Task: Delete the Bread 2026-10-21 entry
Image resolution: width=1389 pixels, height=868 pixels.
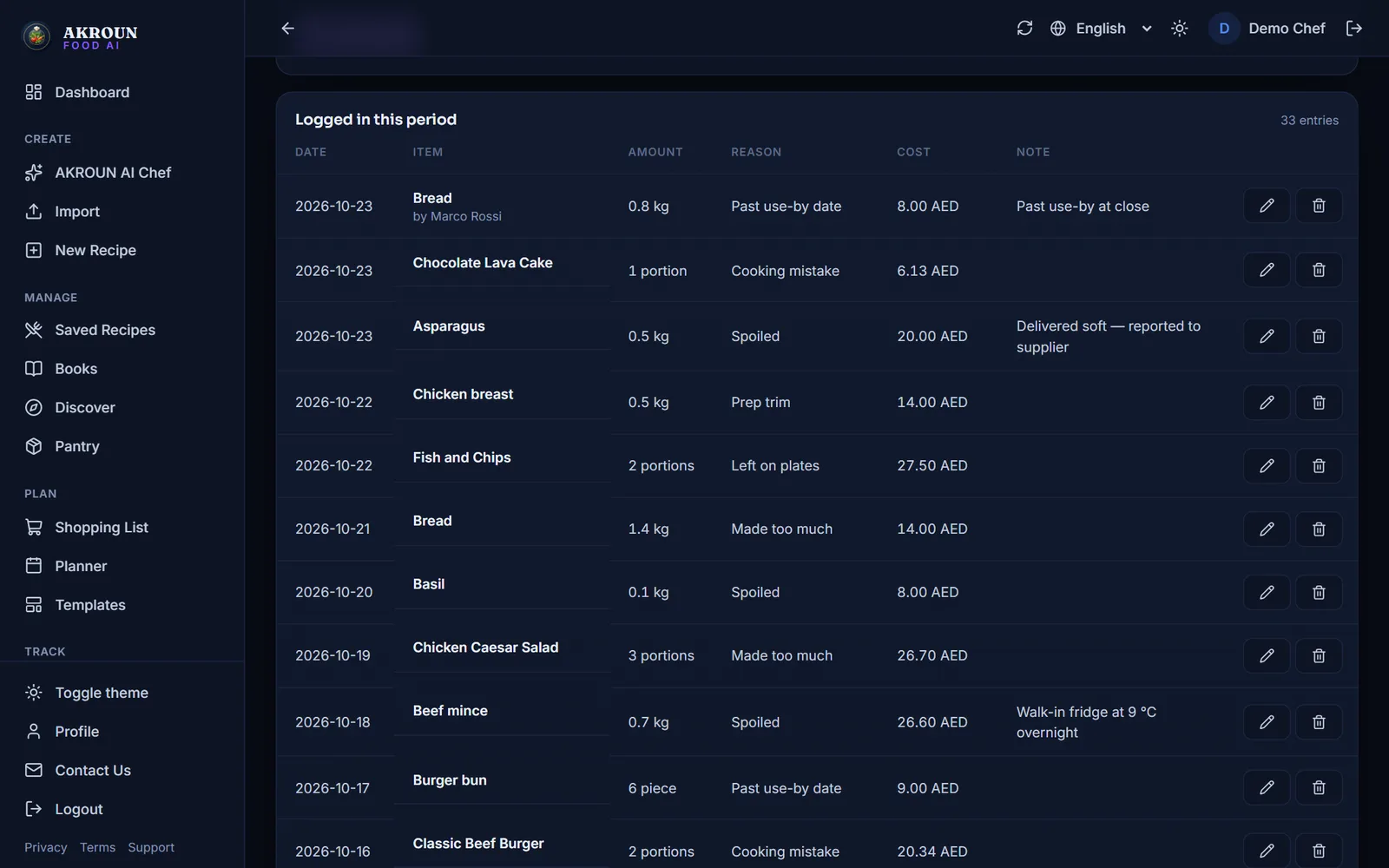Action: click(x=1319, y=529)
